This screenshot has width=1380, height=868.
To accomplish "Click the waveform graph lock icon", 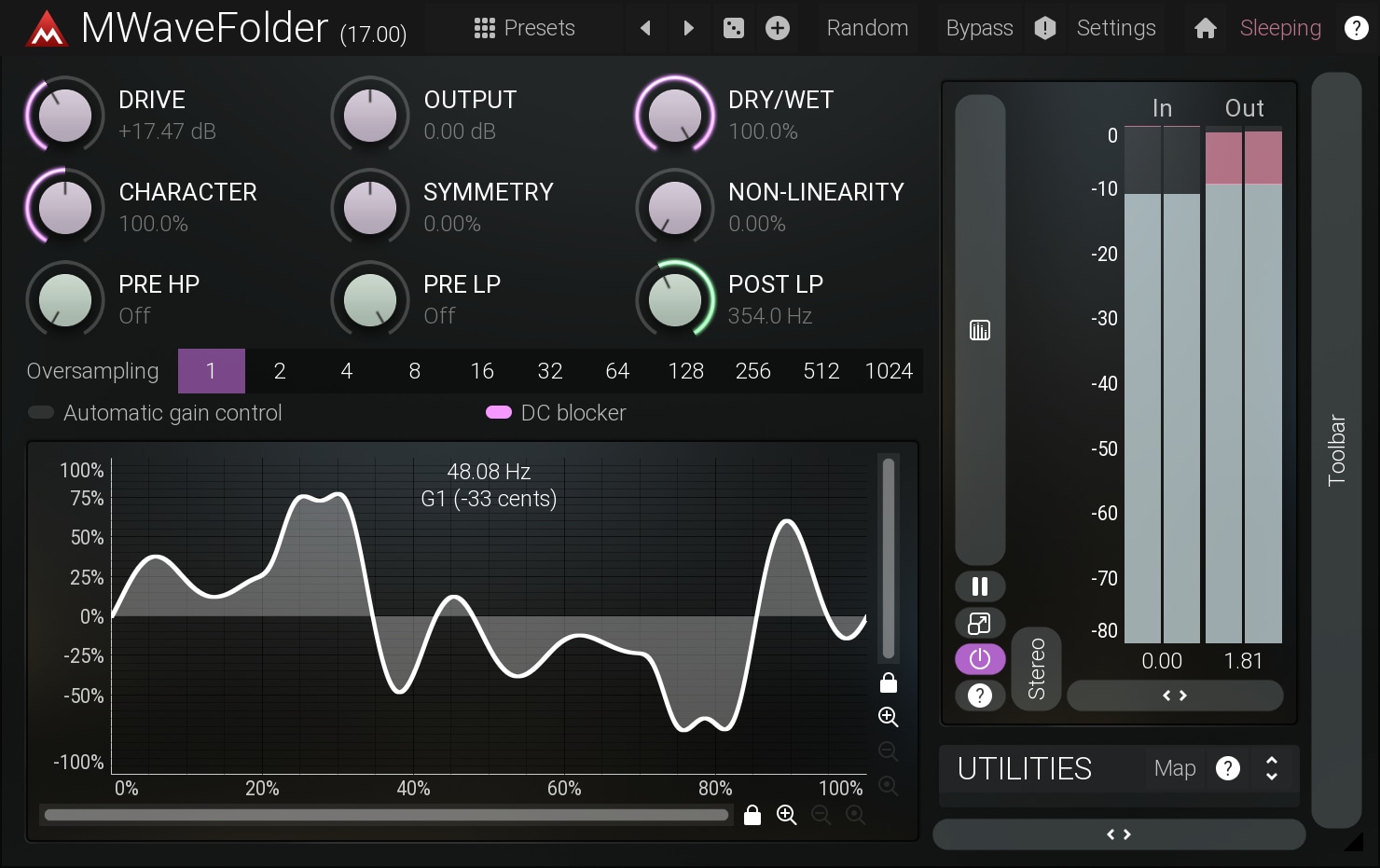I will pos(889,683).
